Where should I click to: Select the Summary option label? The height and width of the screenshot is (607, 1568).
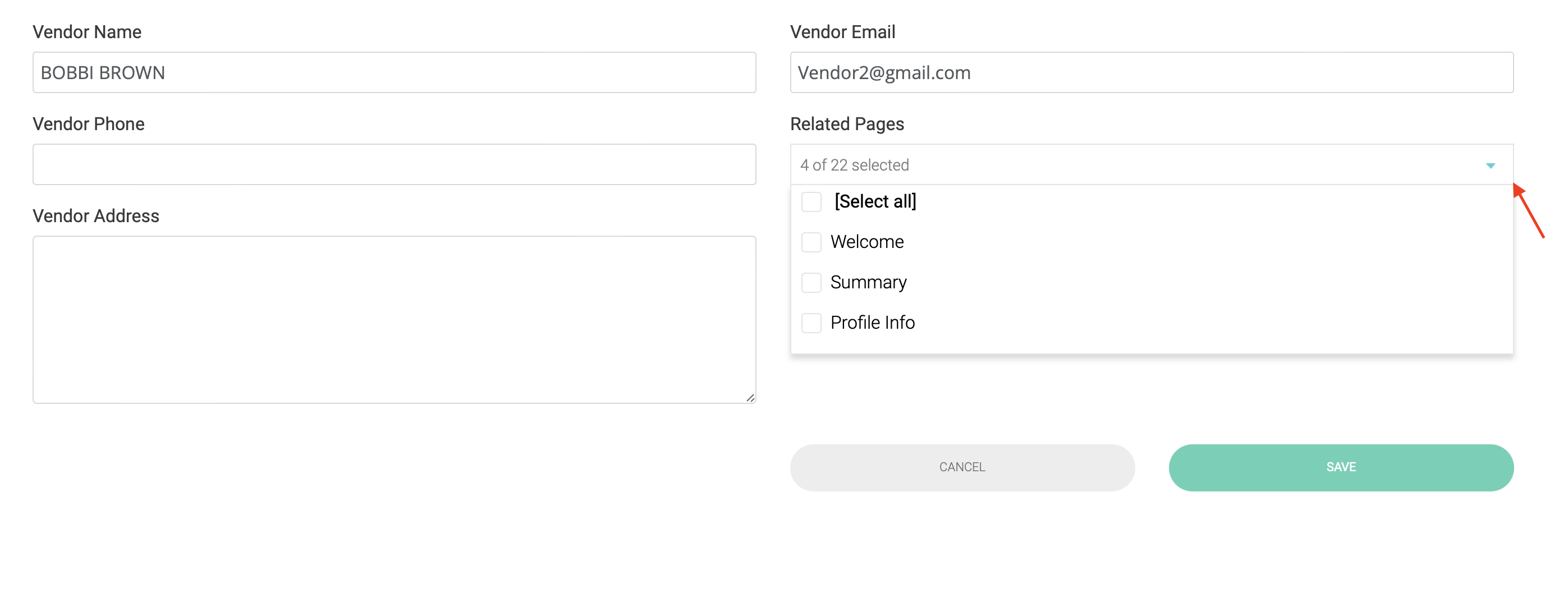[x=868, y=282]
